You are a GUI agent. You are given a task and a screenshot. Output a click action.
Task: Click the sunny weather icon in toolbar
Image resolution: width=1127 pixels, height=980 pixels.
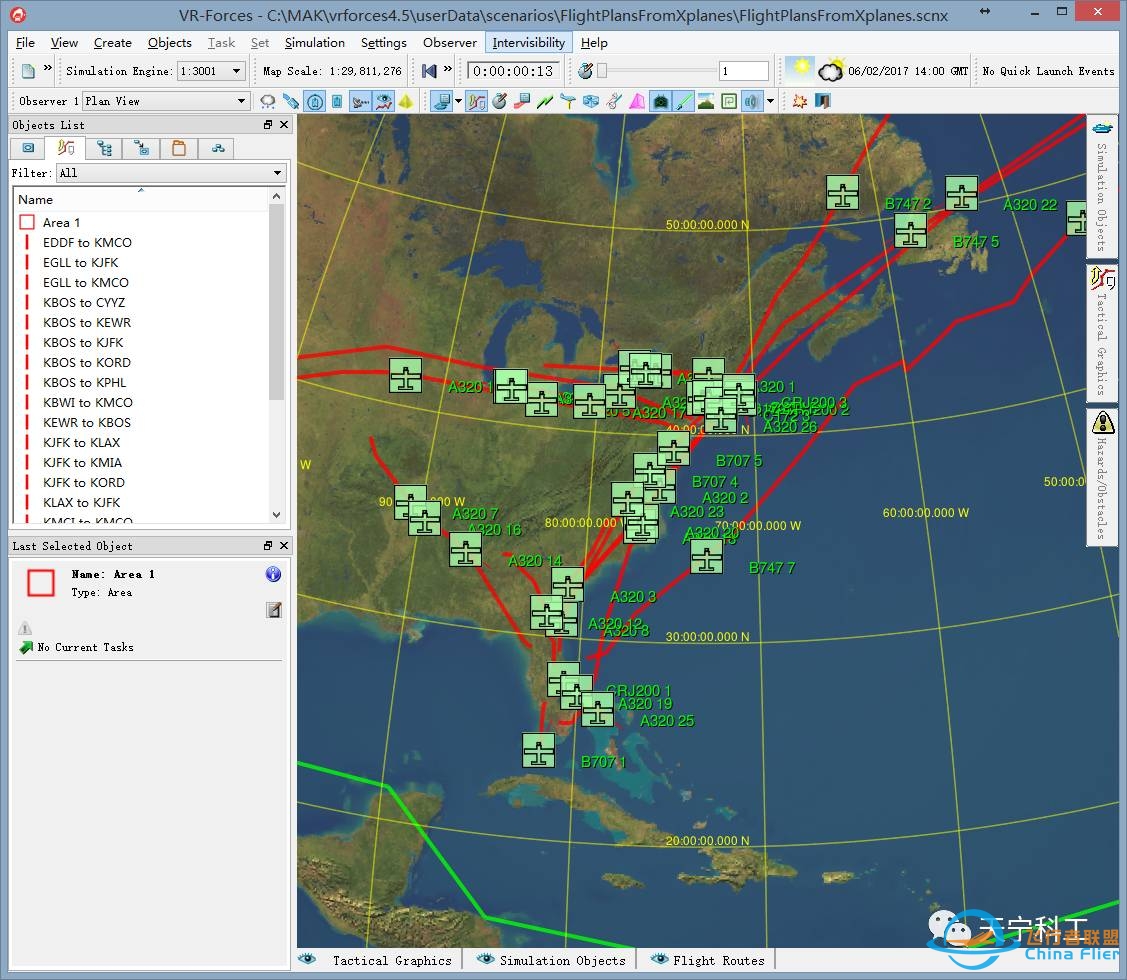point(799,70)
